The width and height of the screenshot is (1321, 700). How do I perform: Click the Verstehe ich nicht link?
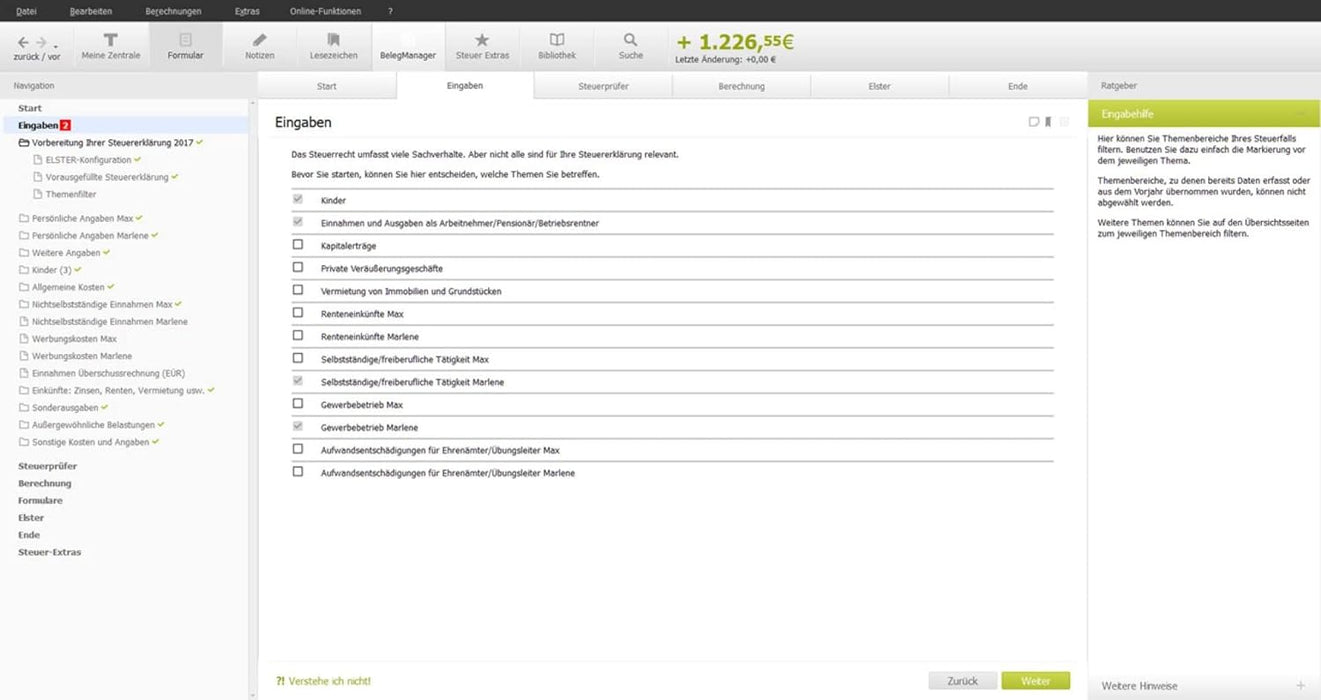[322, 680]
